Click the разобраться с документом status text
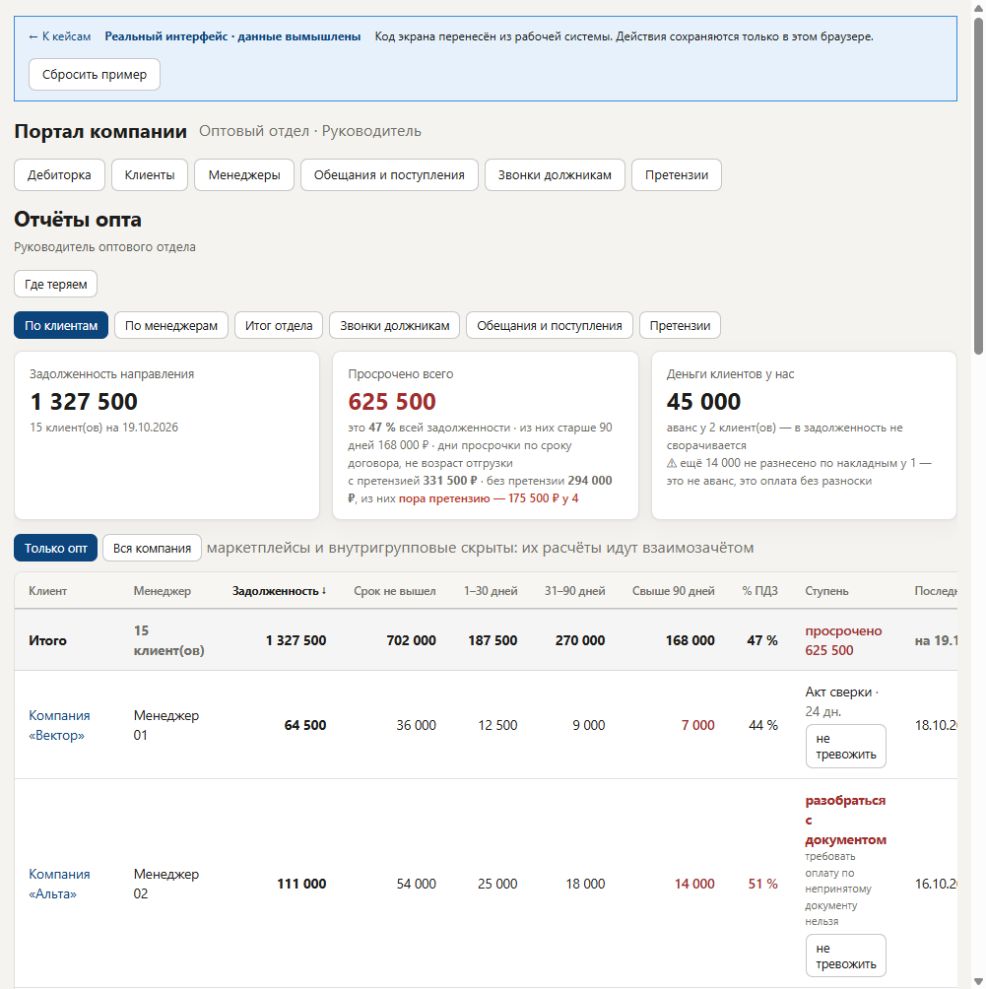 pyautogui.click(x=845, y=820)
